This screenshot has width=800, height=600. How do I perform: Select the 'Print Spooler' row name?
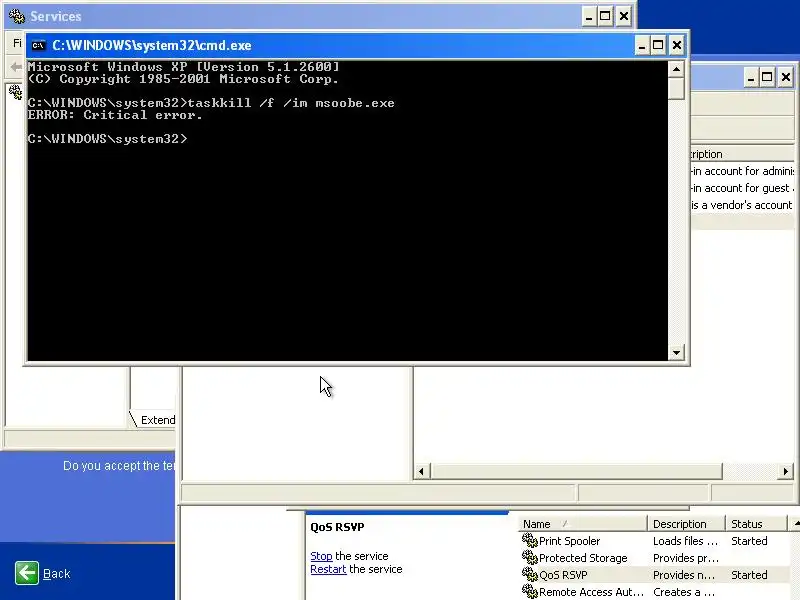click(569, 541)
